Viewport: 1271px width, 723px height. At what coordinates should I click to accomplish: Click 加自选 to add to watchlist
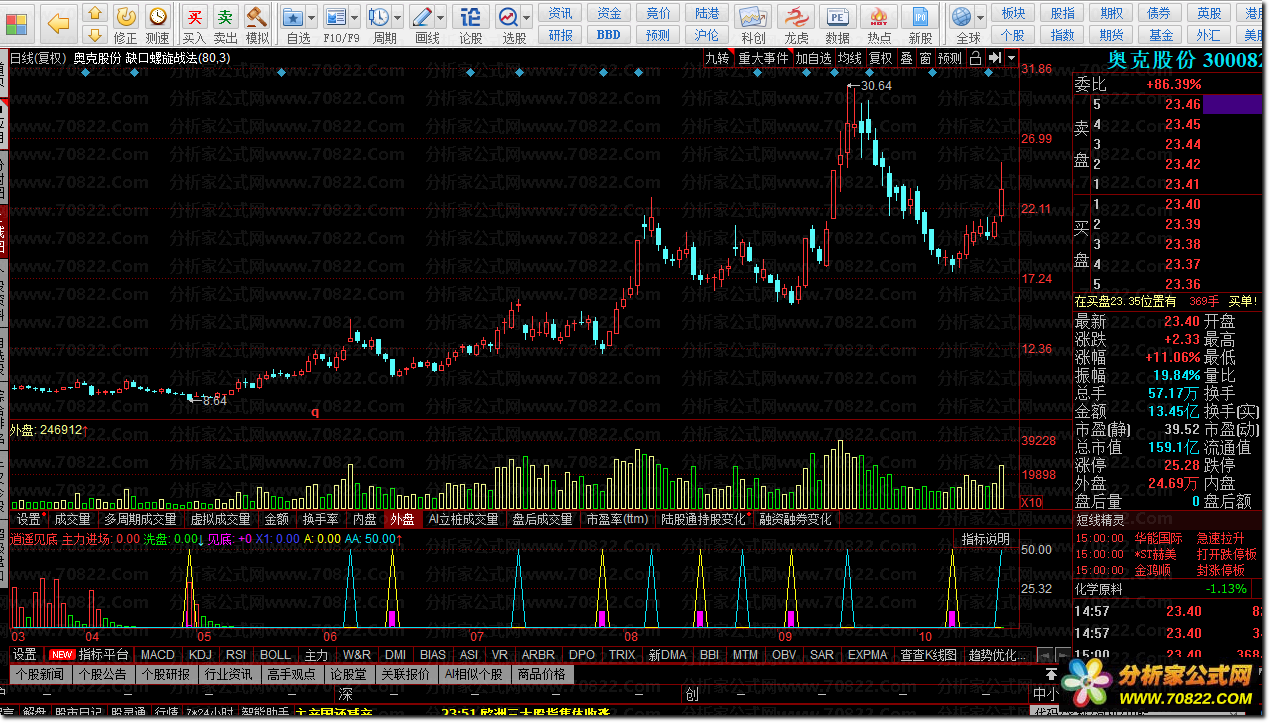tap(813, 58)
